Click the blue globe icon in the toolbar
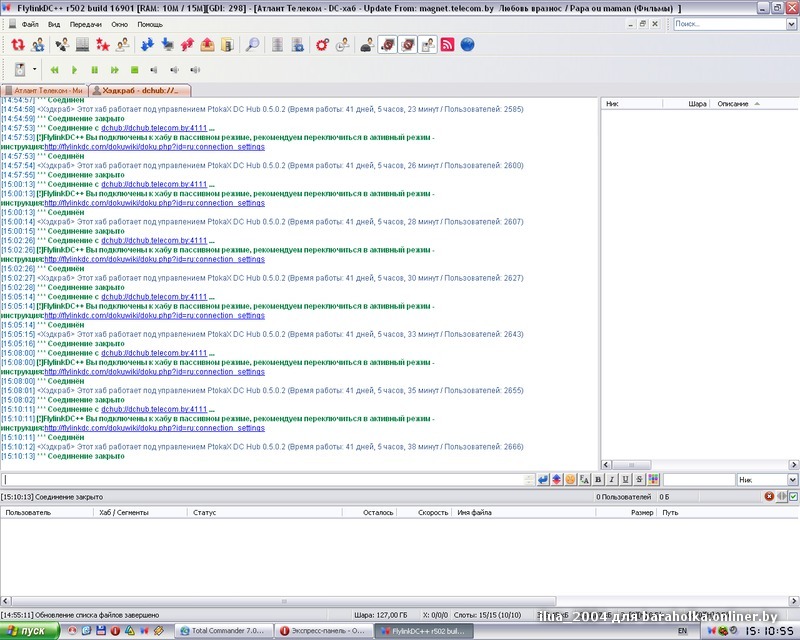The image size is (800, 640). tap(468, 45)
